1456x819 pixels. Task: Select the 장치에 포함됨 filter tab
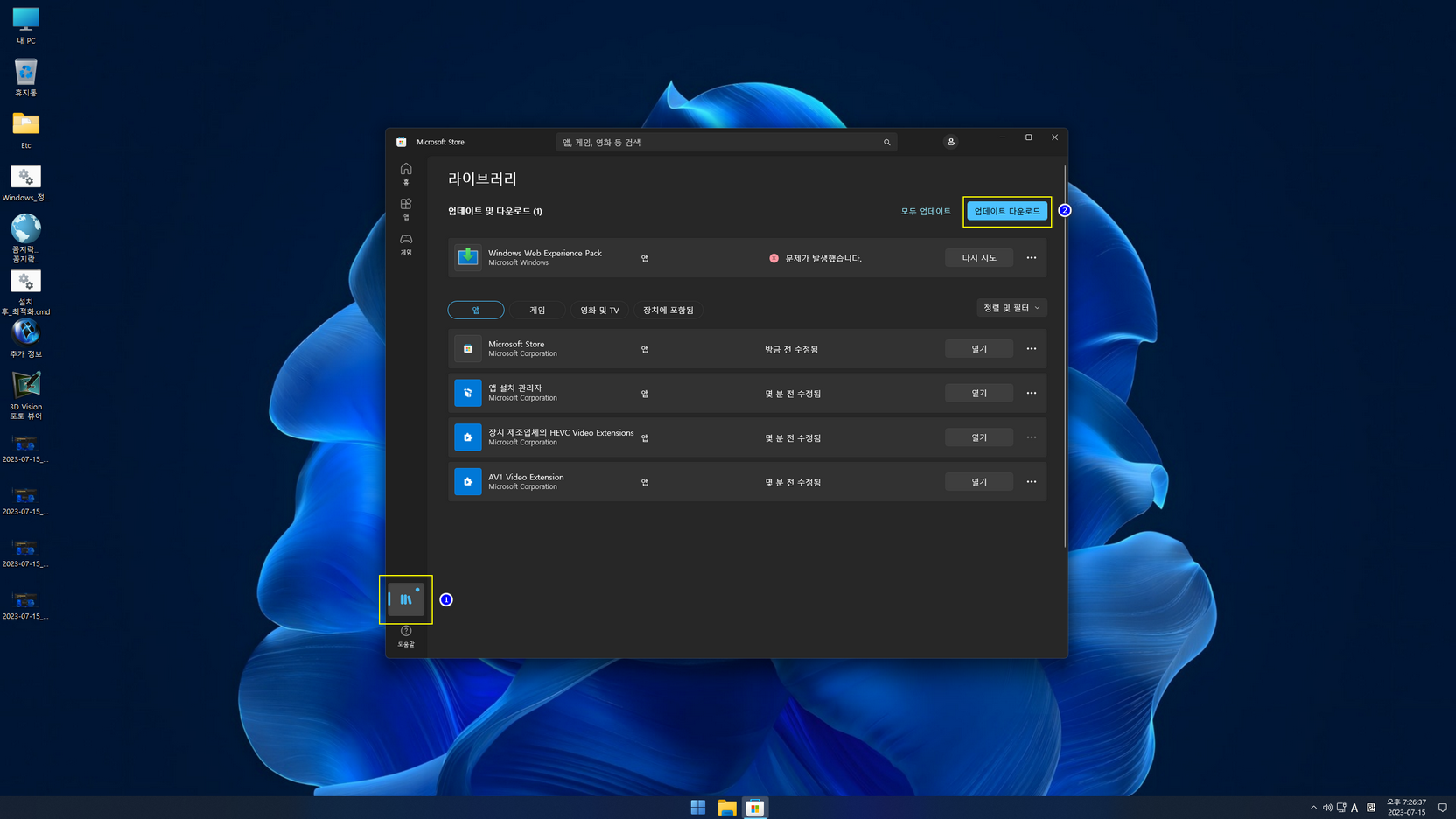click(x=668, y=310)
